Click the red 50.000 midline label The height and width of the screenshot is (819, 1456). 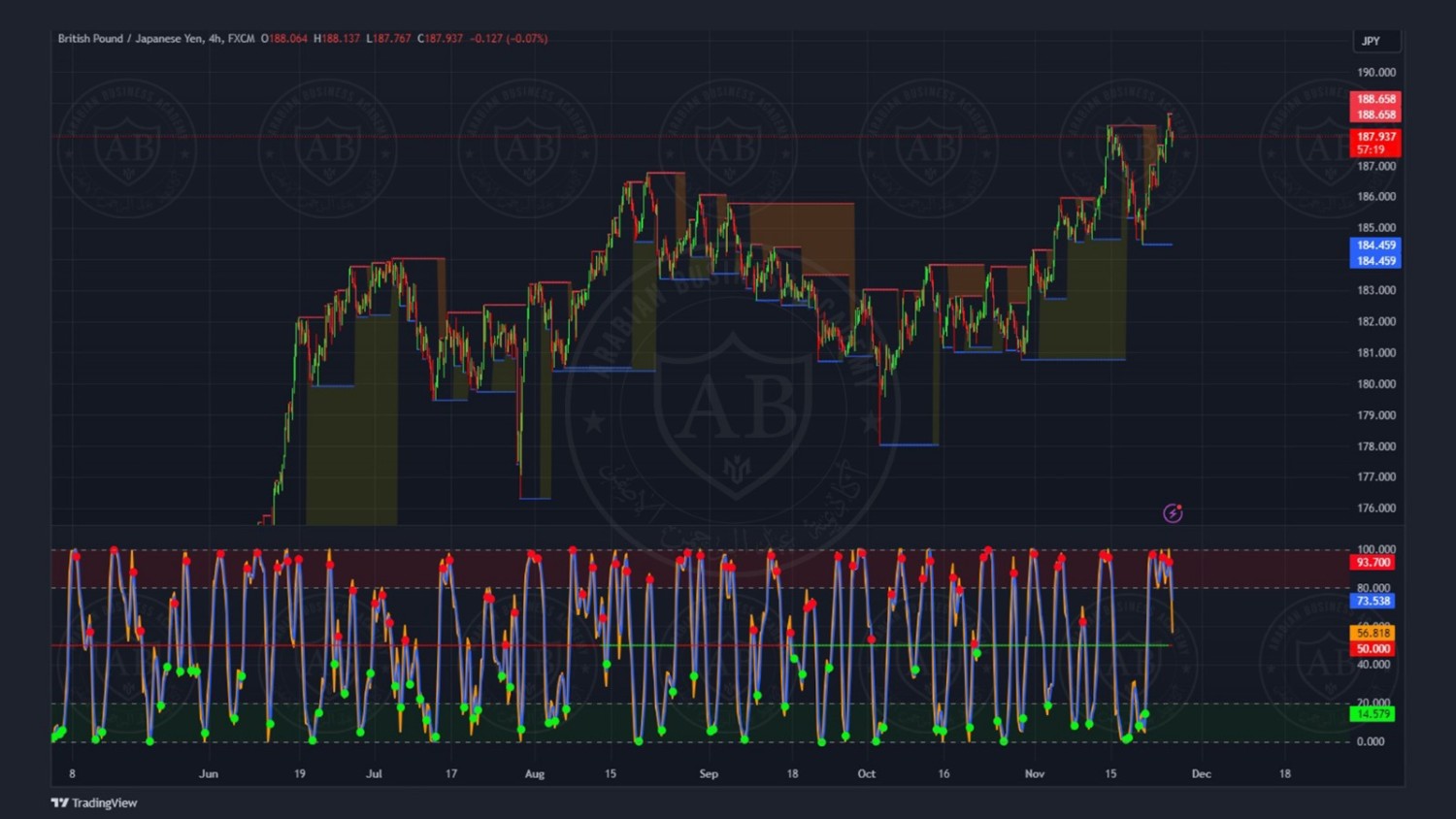coord(1373,649)
